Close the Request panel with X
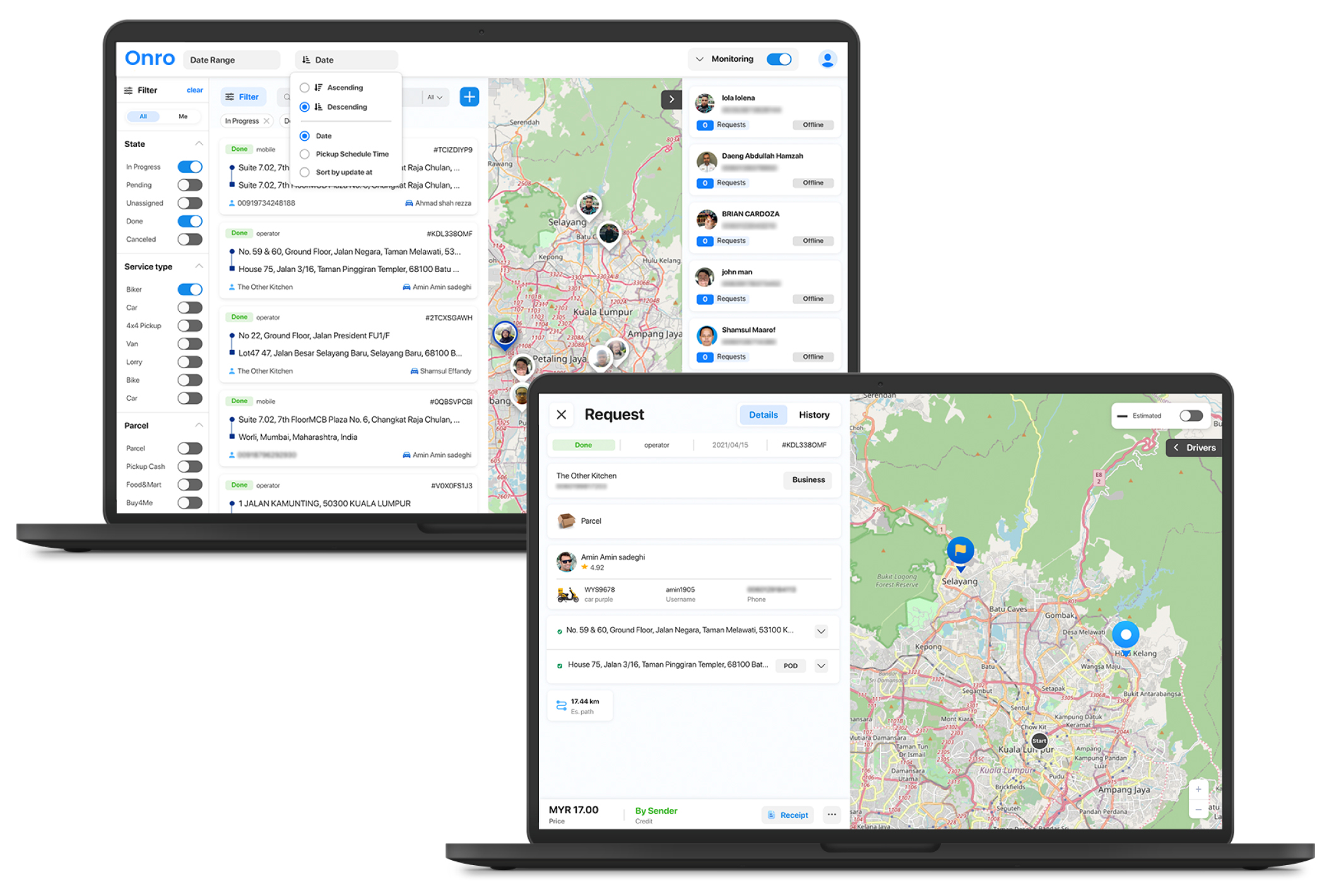 click(x=561, y=415)
